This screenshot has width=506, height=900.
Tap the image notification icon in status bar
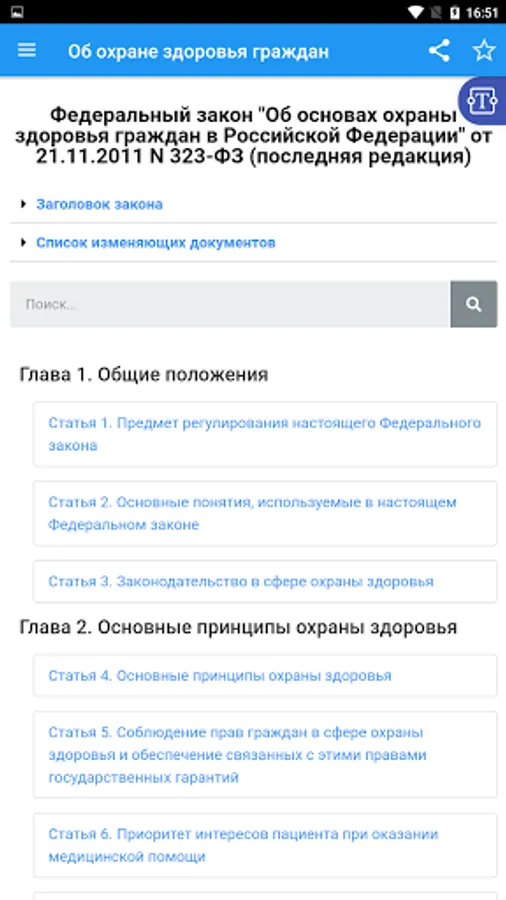coord(17,12)
